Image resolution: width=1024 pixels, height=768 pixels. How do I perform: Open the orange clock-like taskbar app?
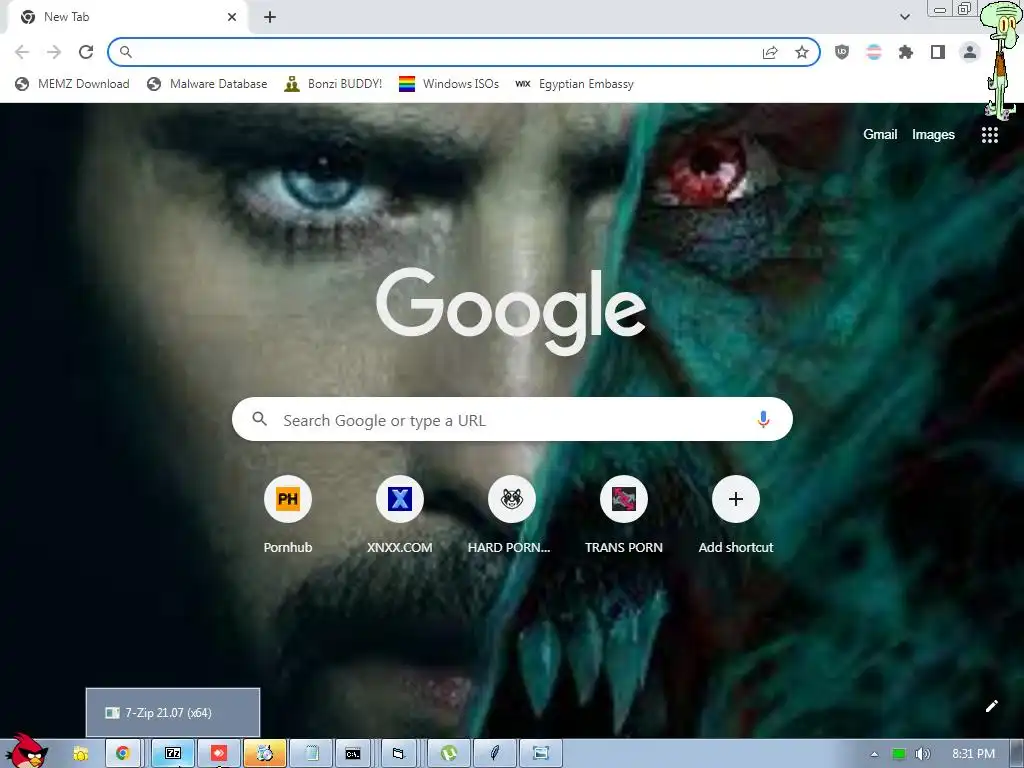pos(264,754)
